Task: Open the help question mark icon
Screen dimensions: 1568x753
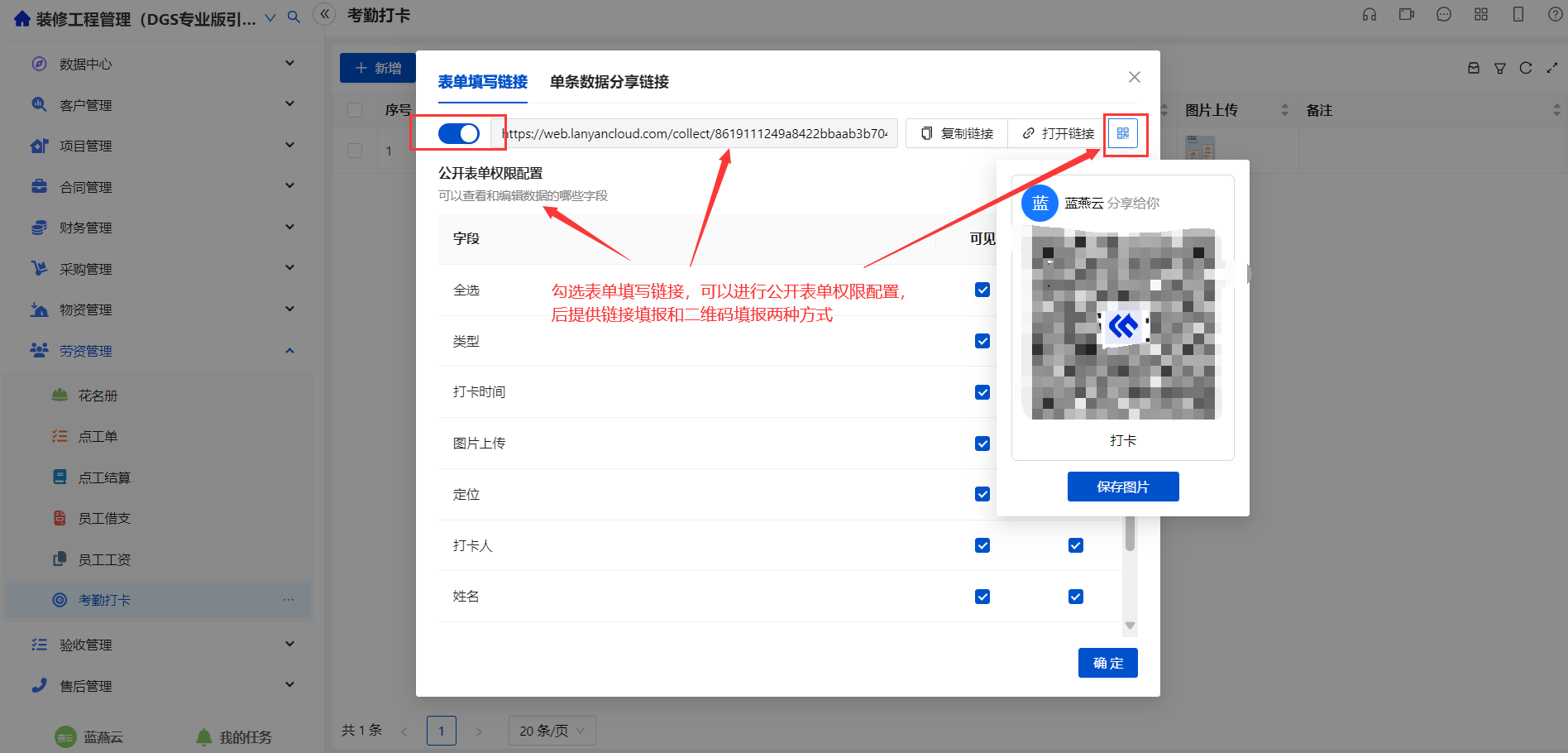Action: [x=1555, y=14]
